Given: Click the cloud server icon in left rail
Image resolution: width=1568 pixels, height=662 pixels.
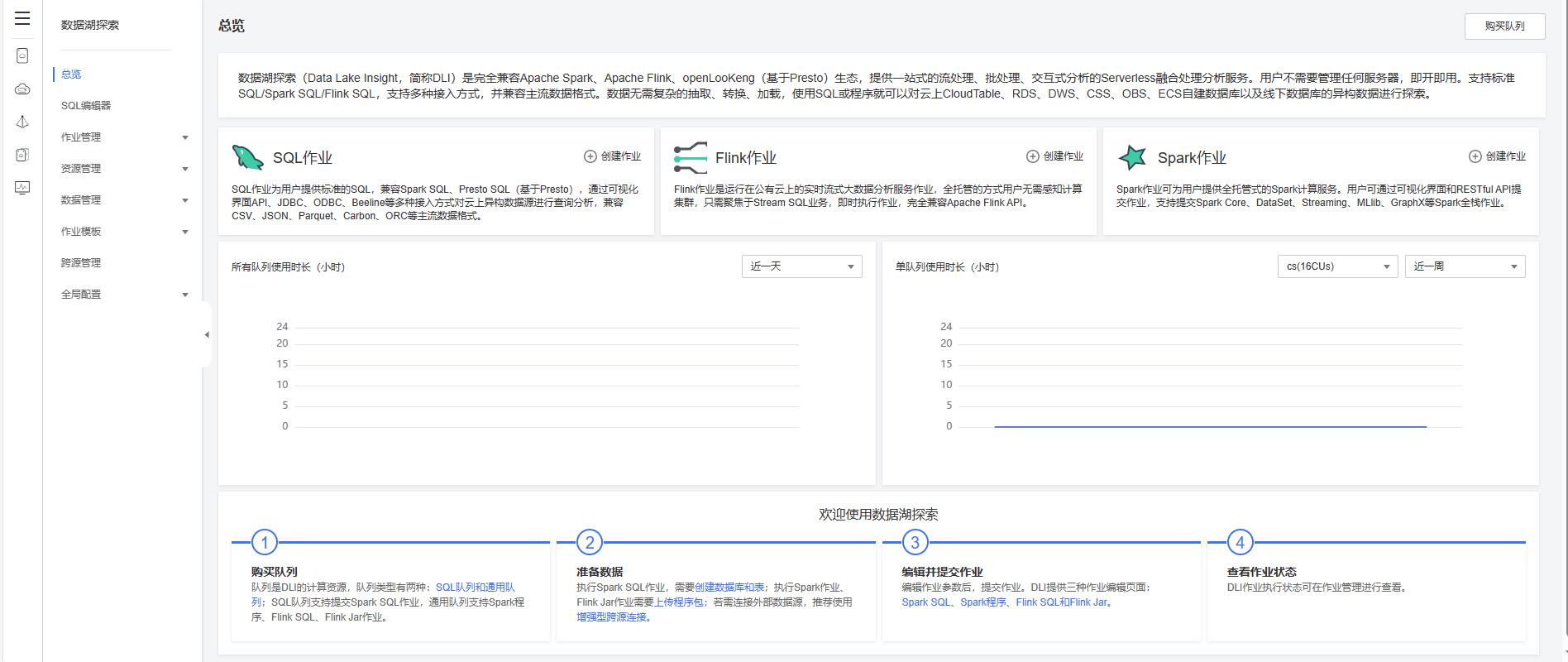Looking at the screenshot, I should [x=22, y=89].
